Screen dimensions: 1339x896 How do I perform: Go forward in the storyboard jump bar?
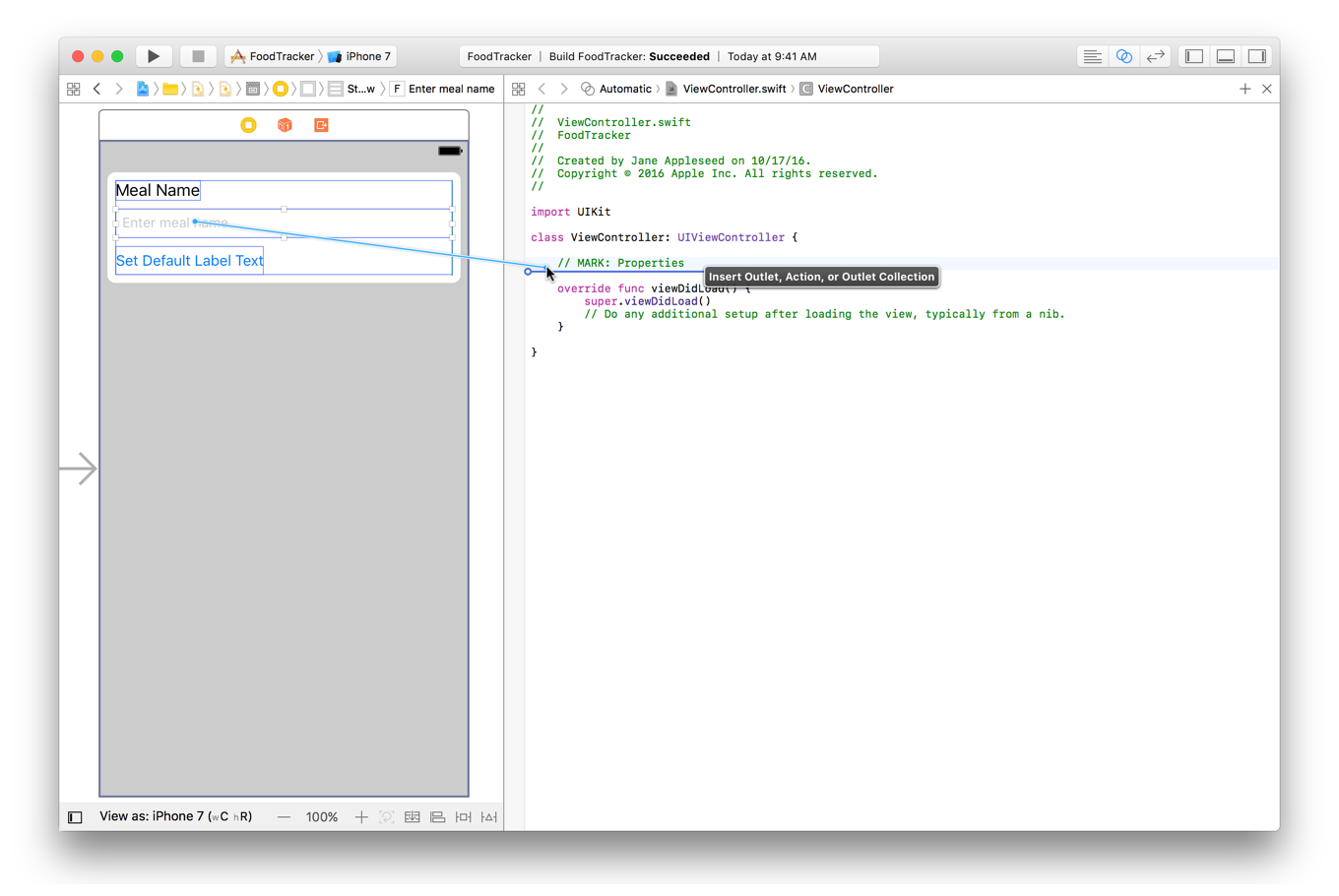click(x=118, y=89)
